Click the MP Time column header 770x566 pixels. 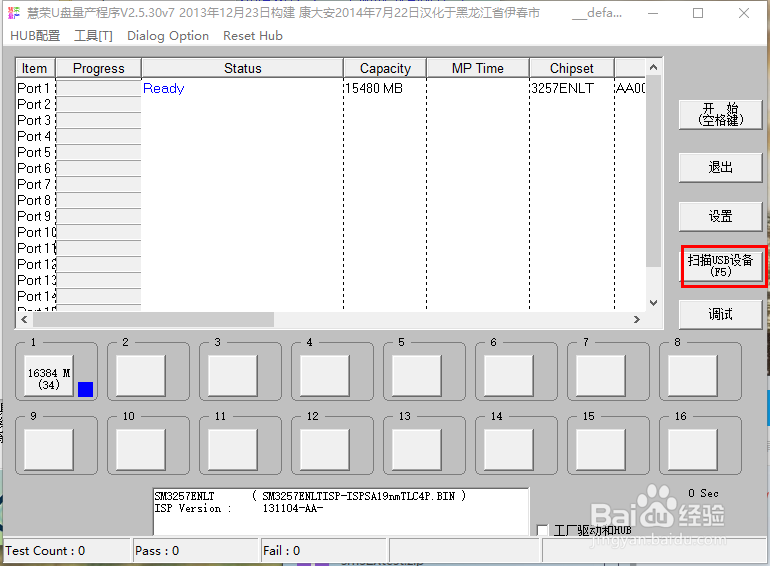[478, 68]
